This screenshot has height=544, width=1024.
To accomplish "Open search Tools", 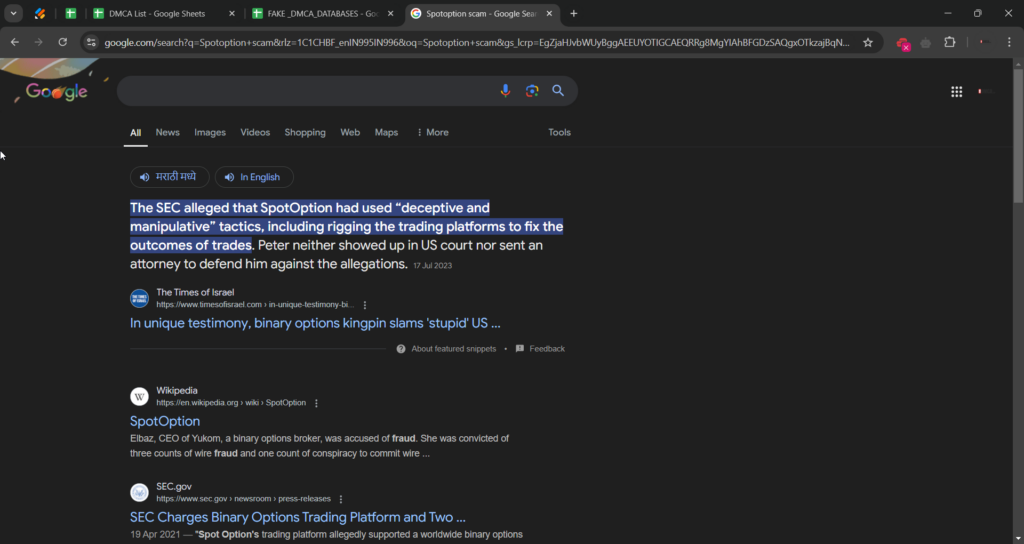I will point(559,132).
